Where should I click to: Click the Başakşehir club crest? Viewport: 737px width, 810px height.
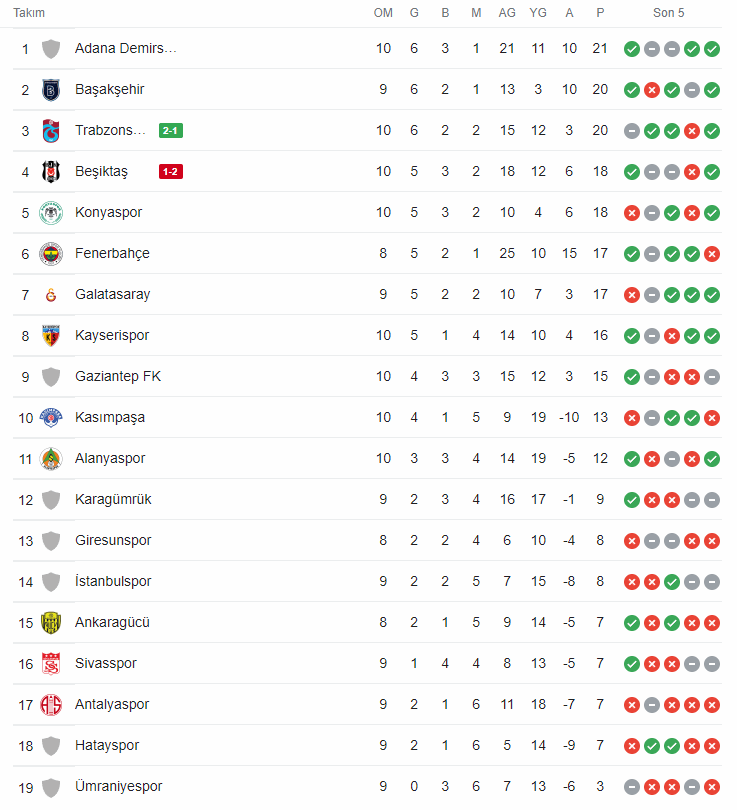pyautogui.click(x=51, y=90)
